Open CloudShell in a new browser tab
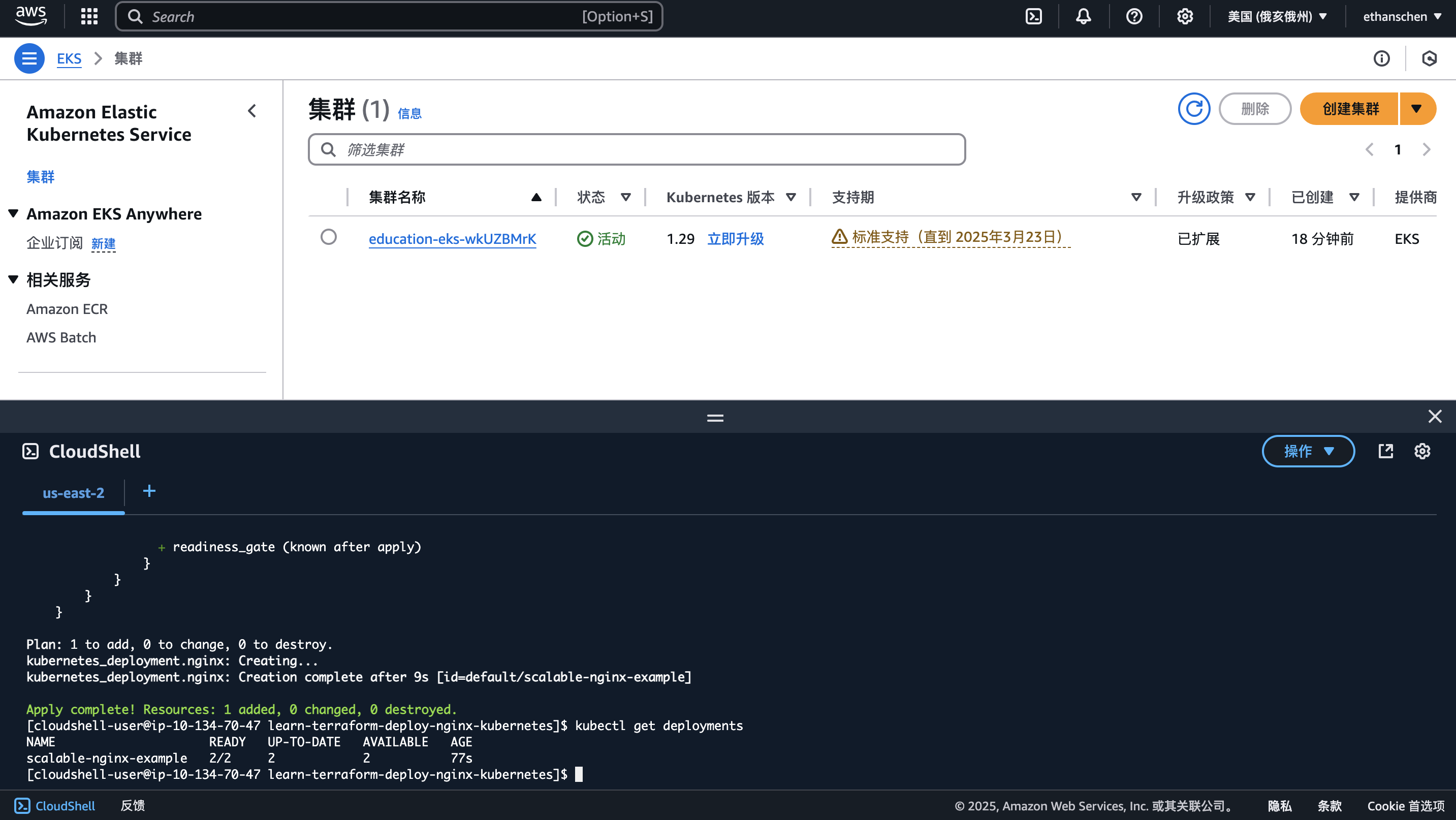 coord(1385,451)
